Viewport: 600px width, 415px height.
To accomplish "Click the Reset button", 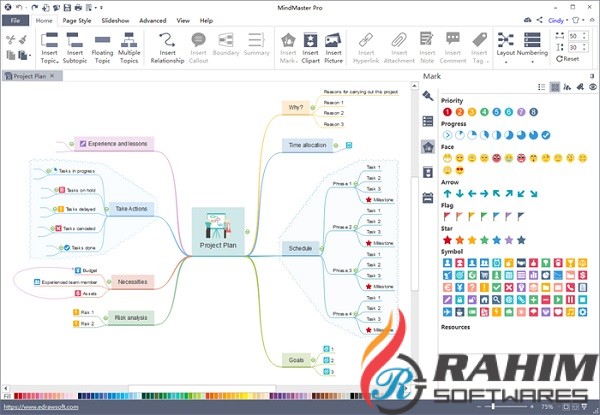I will 567,59.
